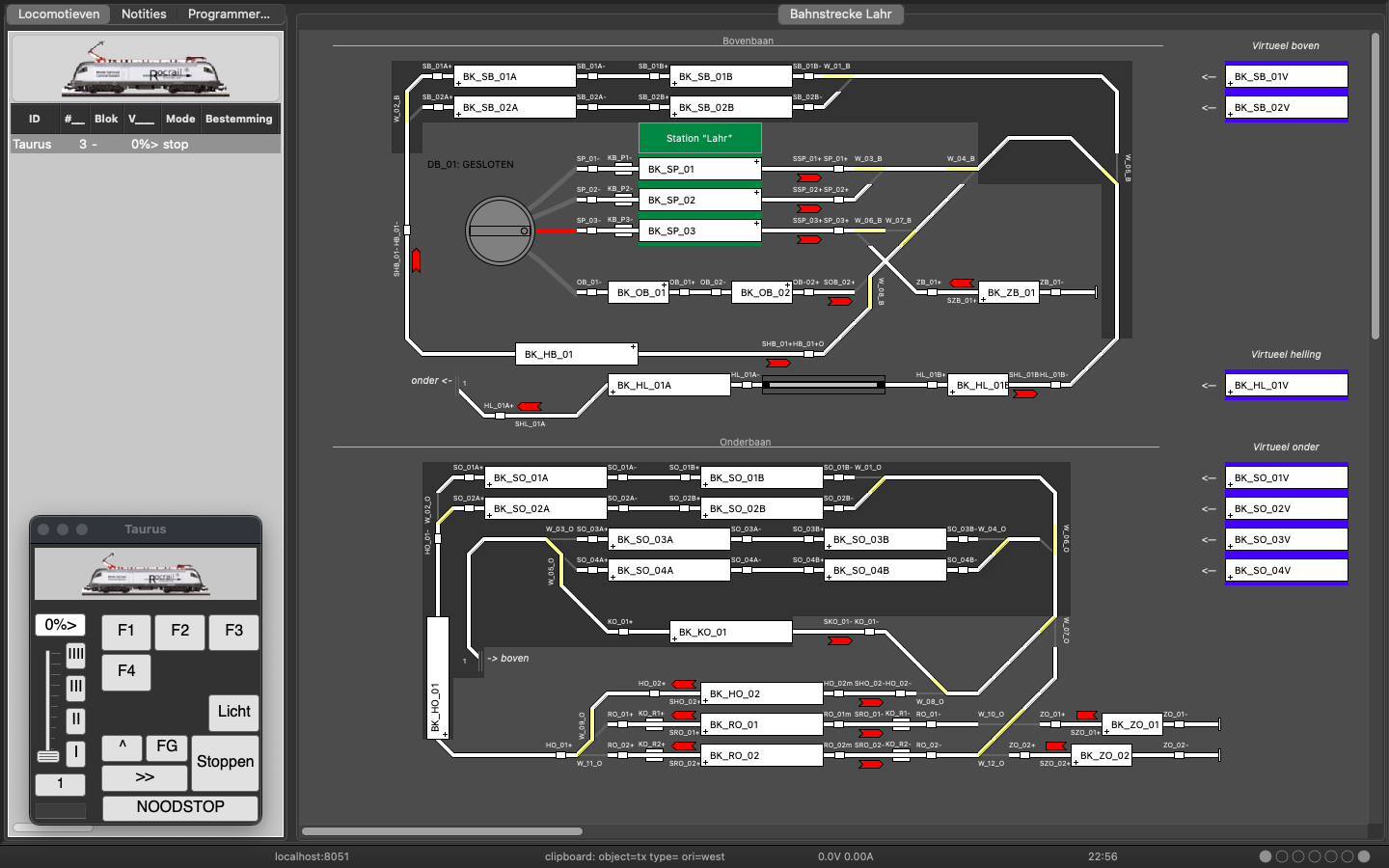Click the red signal below SRO_01-
Viewport: 1389px width, 868px height.
tap(871, 733)
